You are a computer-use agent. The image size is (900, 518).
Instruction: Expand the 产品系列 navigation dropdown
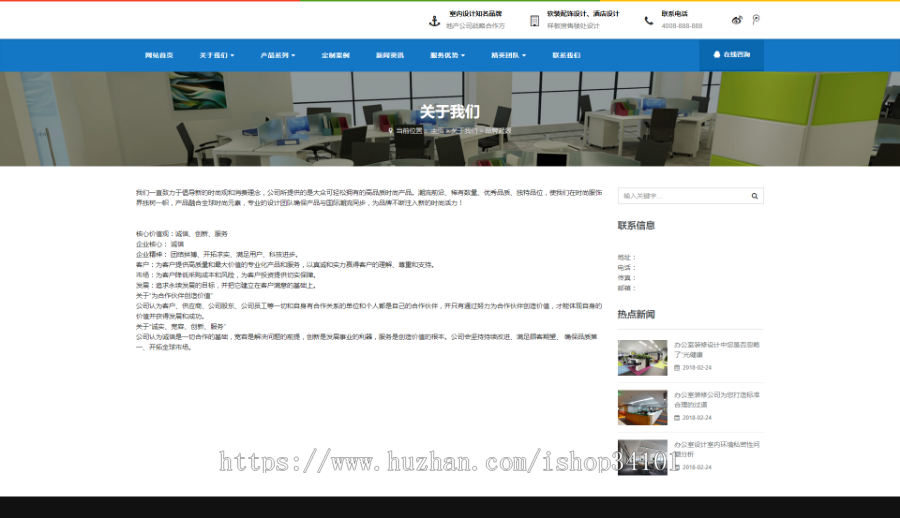(x=277, y=55)
